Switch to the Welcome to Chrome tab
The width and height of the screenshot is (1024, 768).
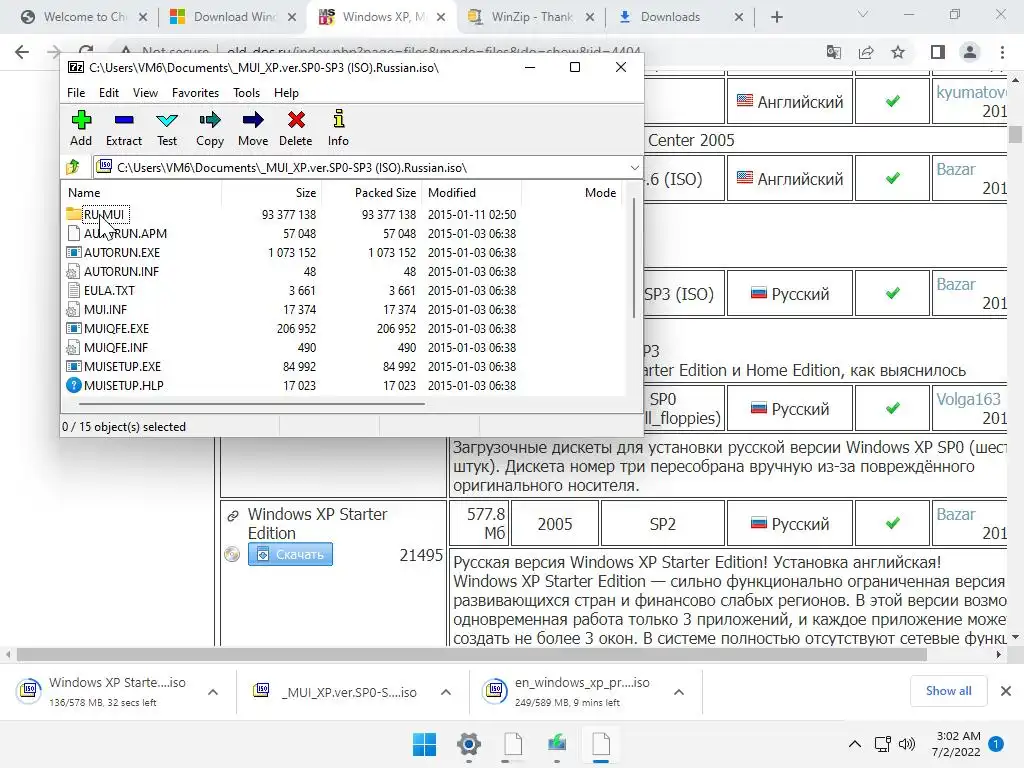pyautogui.click(x=84, y=17)
